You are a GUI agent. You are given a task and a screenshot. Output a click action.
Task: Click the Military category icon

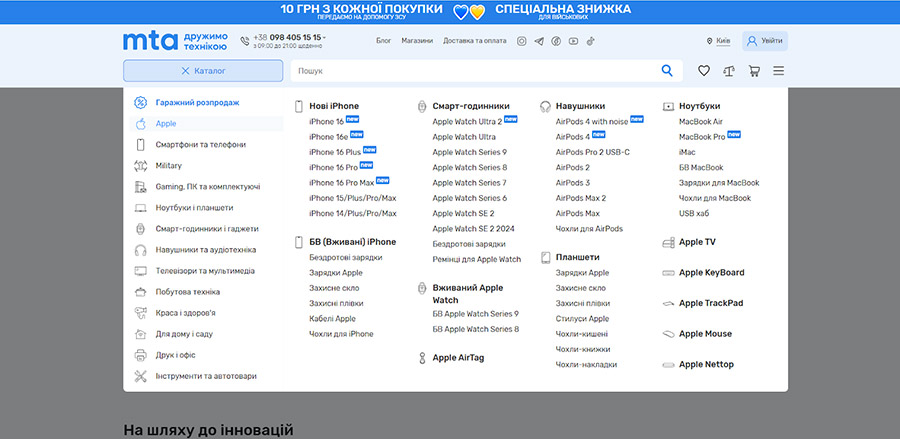pyautogui.click(x=141, y=166)
